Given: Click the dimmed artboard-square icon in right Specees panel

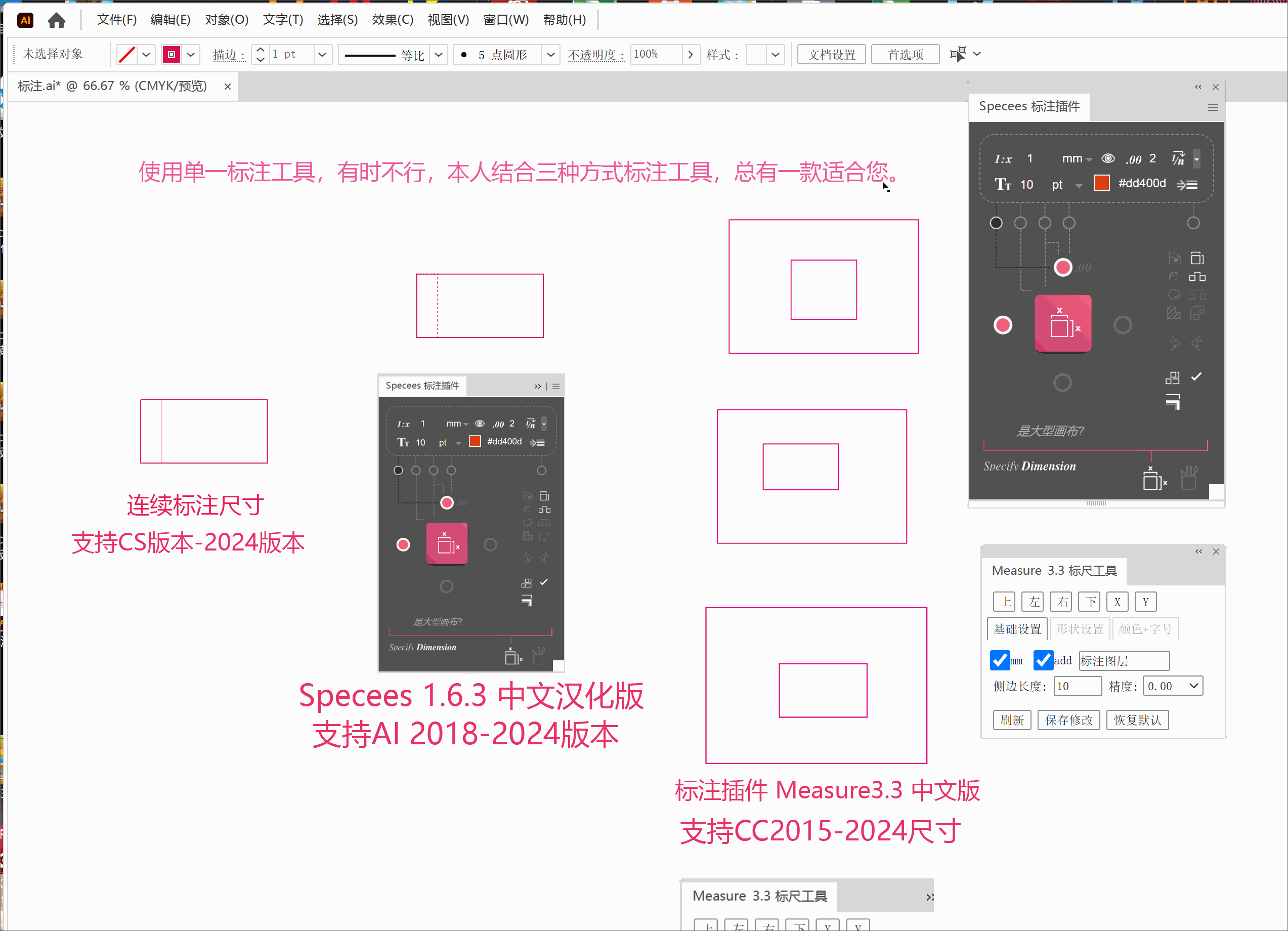Looking at the screenshot, I should [x=1174, y=259].
